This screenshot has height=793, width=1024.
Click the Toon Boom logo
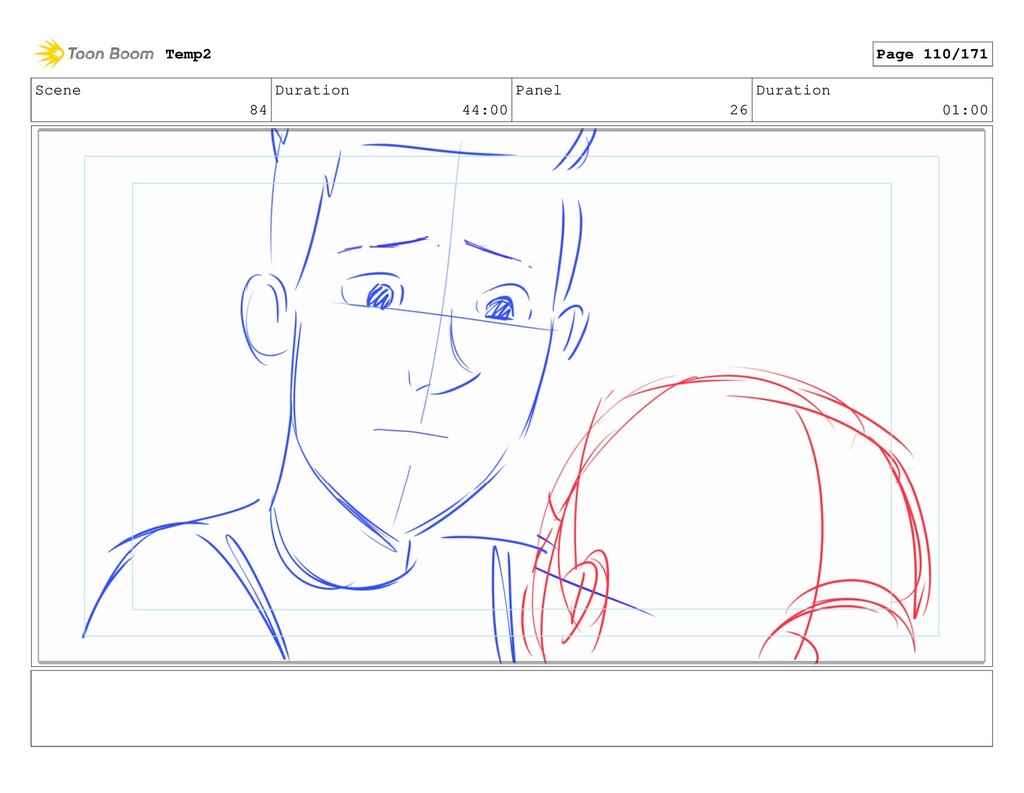coord(94,54)
